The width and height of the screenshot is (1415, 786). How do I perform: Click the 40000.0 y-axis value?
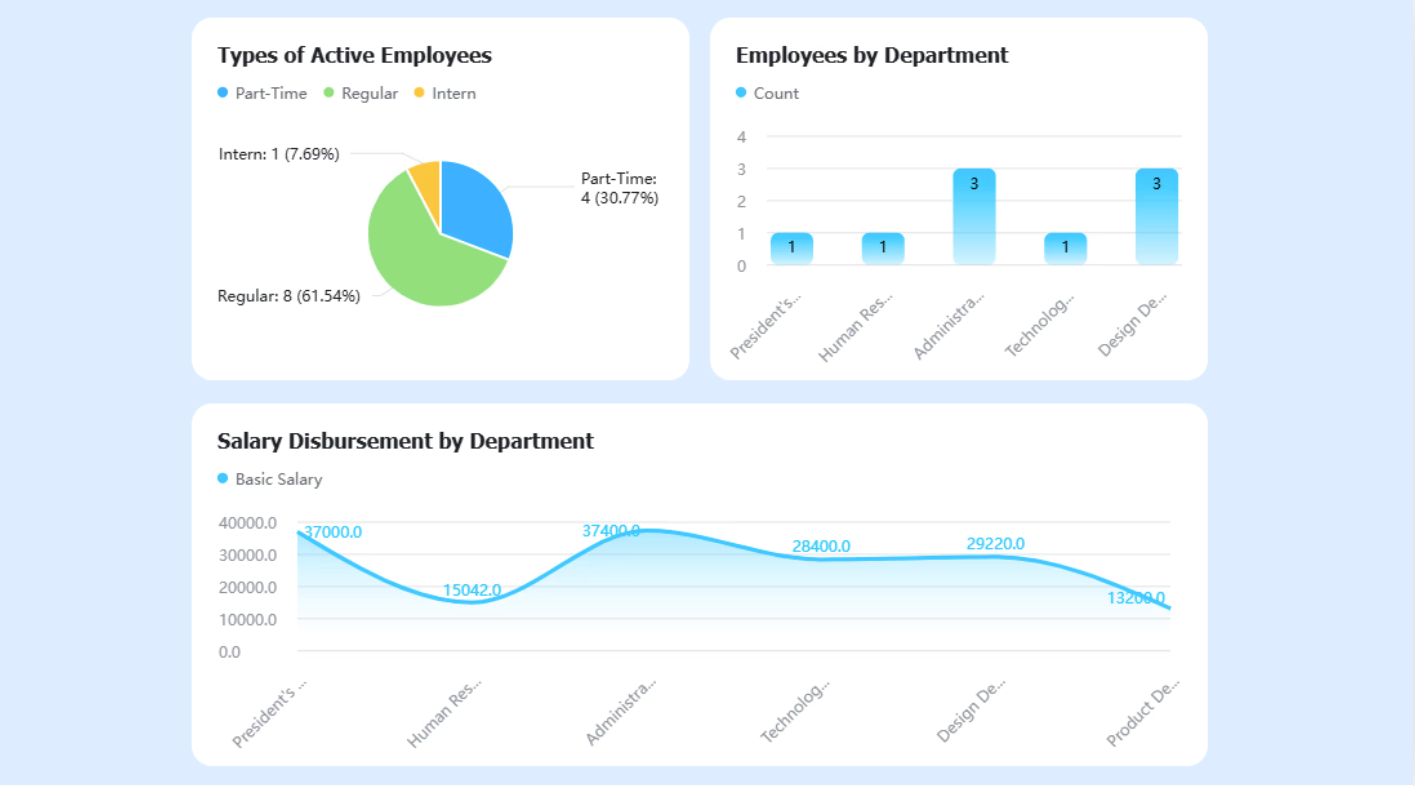(x=247, y=523)
